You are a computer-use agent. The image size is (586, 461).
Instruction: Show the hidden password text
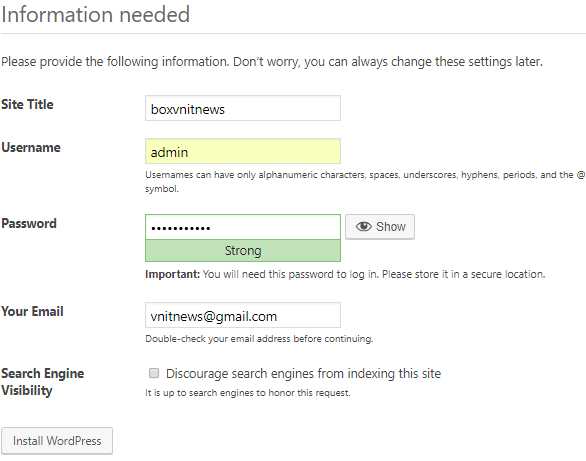pyautogui.click(x=380, y=227)
